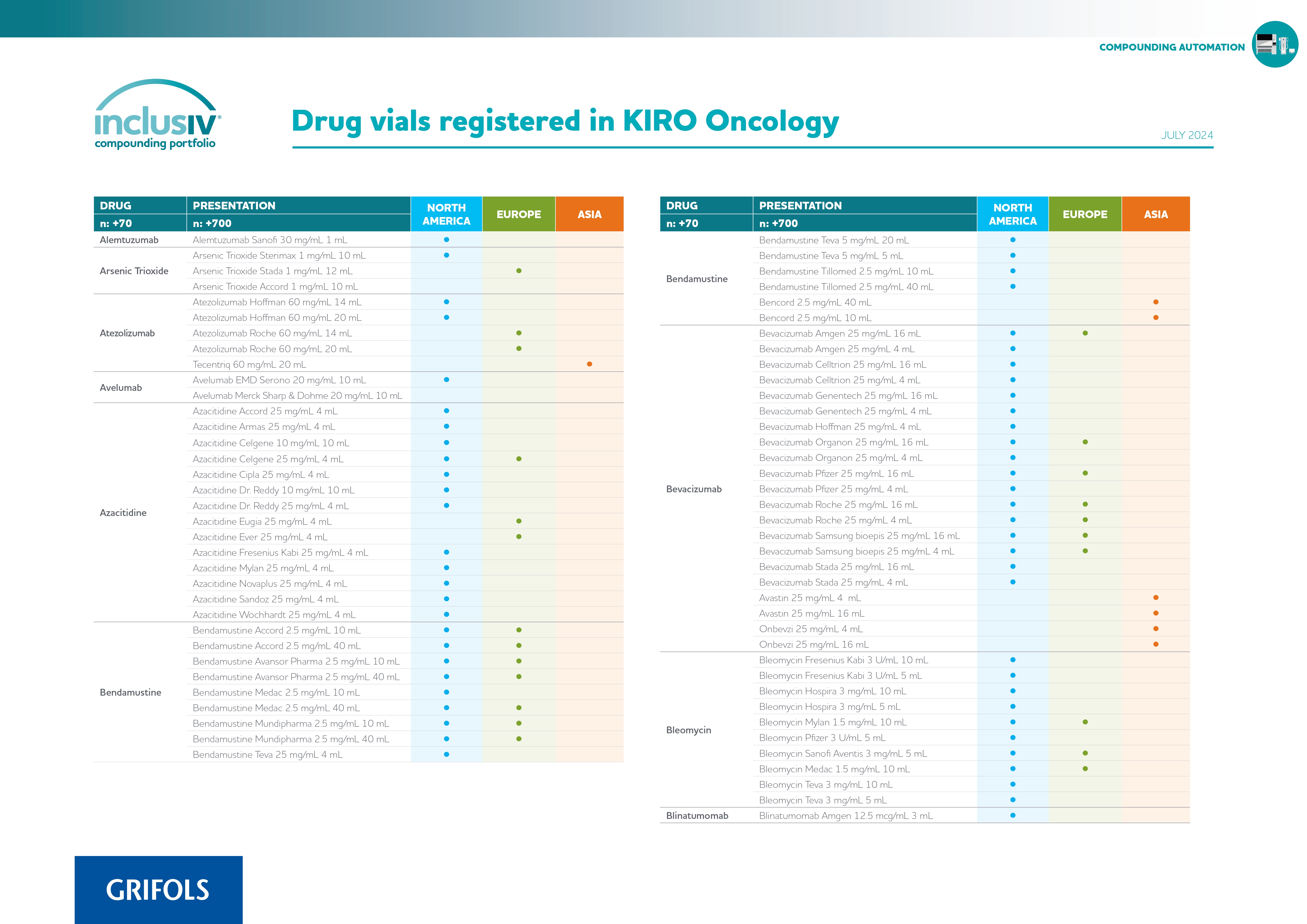Screen dimensions: 1307x924
Task: Click the Europe dot for Arsenic Trioxide Stada
Action: (x=518, y=271)
